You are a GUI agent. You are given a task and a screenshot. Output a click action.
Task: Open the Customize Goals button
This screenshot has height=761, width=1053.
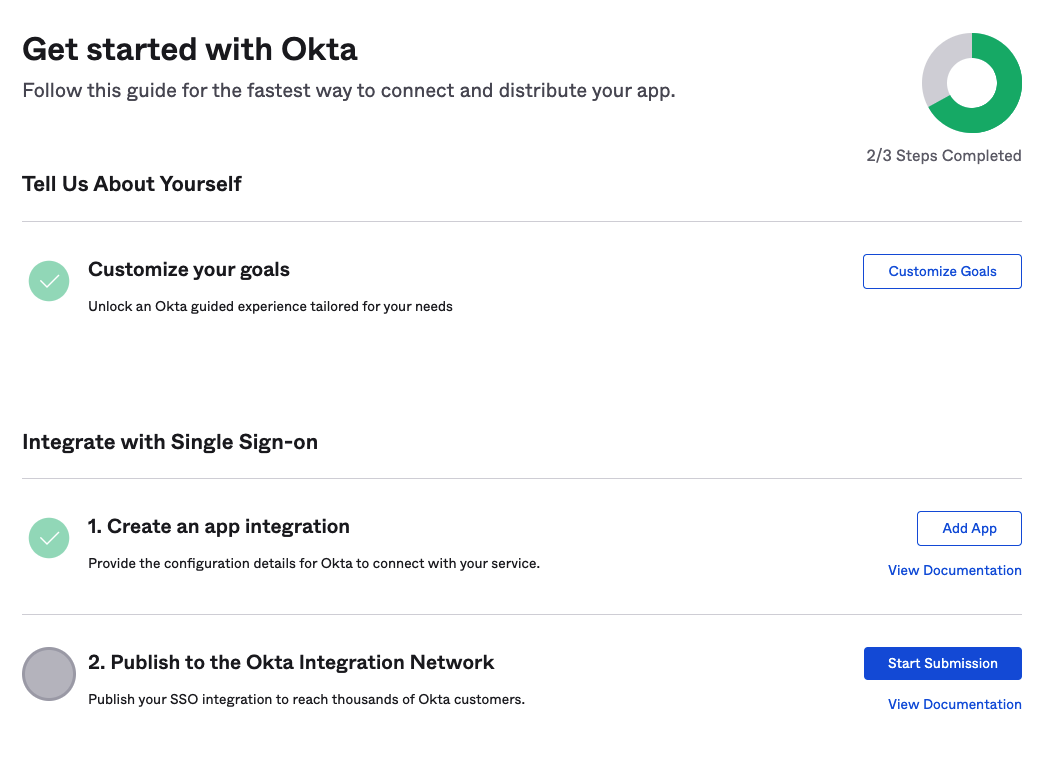click(942, 271)
